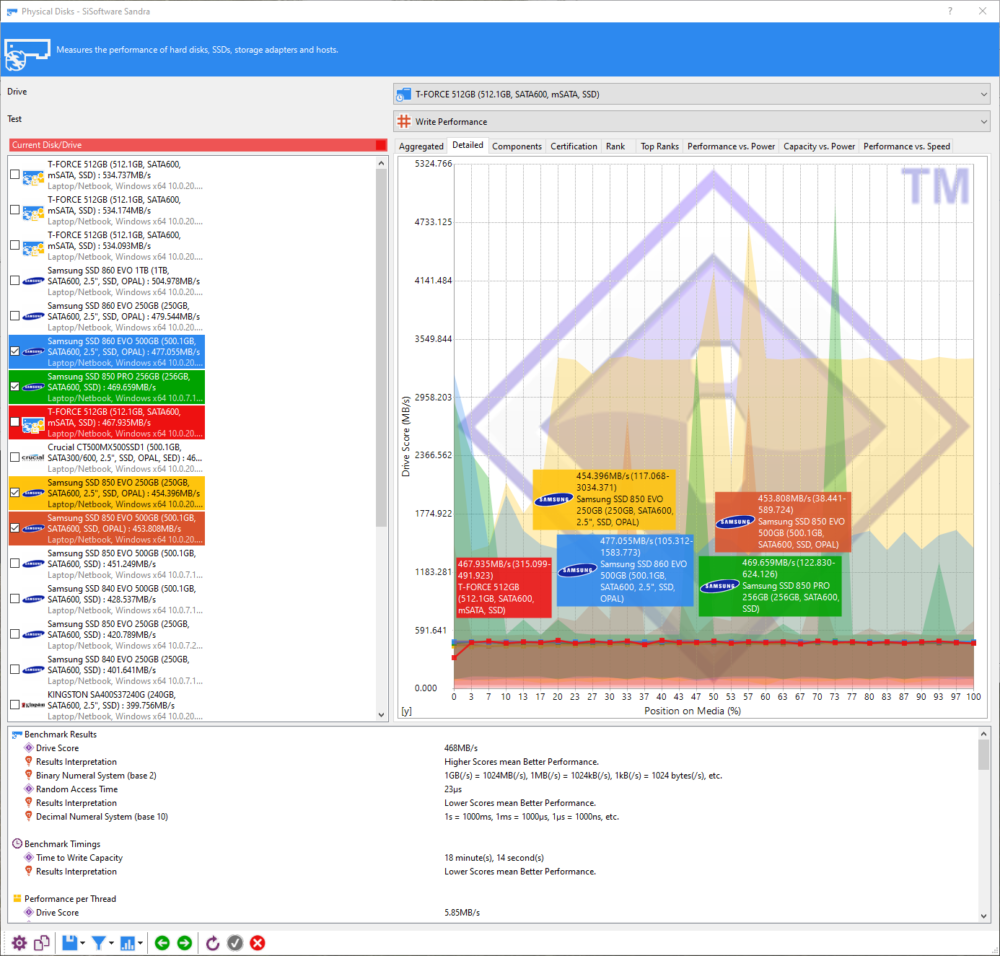Screen dimensions: 1000x956
Task: Select the KINGSTON SA400S37240G list entry
Action: (107, 705)
